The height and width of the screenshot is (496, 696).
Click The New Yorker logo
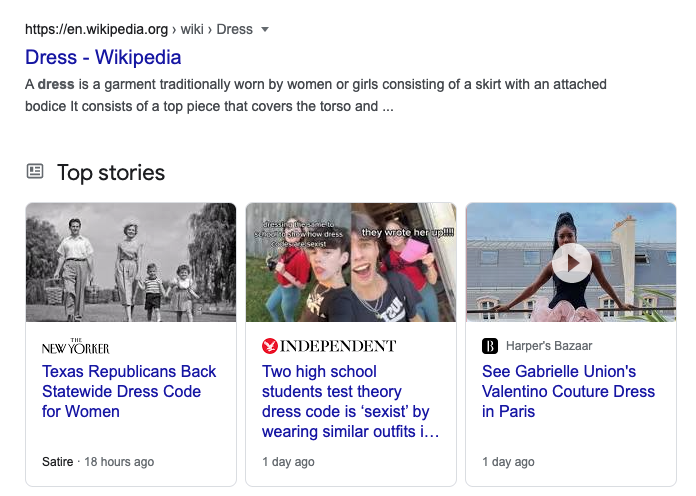(x=76, y=346)
